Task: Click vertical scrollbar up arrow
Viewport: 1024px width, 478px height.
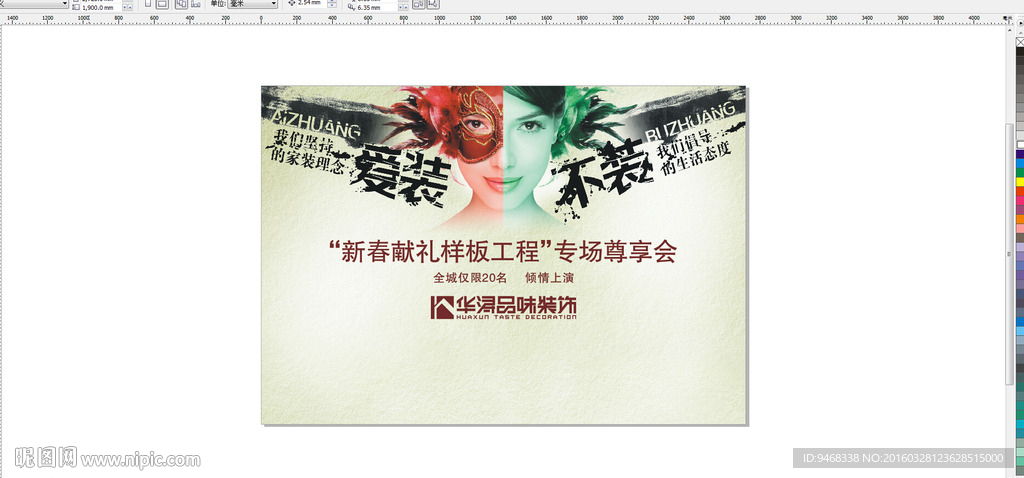Action: coord(1010,29)
